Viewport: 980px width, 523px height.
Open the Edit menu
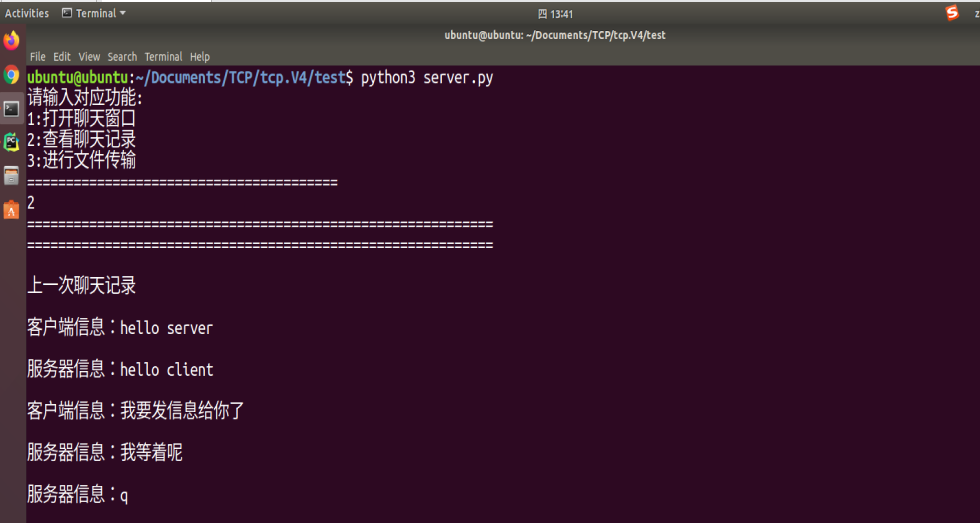pos(62,57)
